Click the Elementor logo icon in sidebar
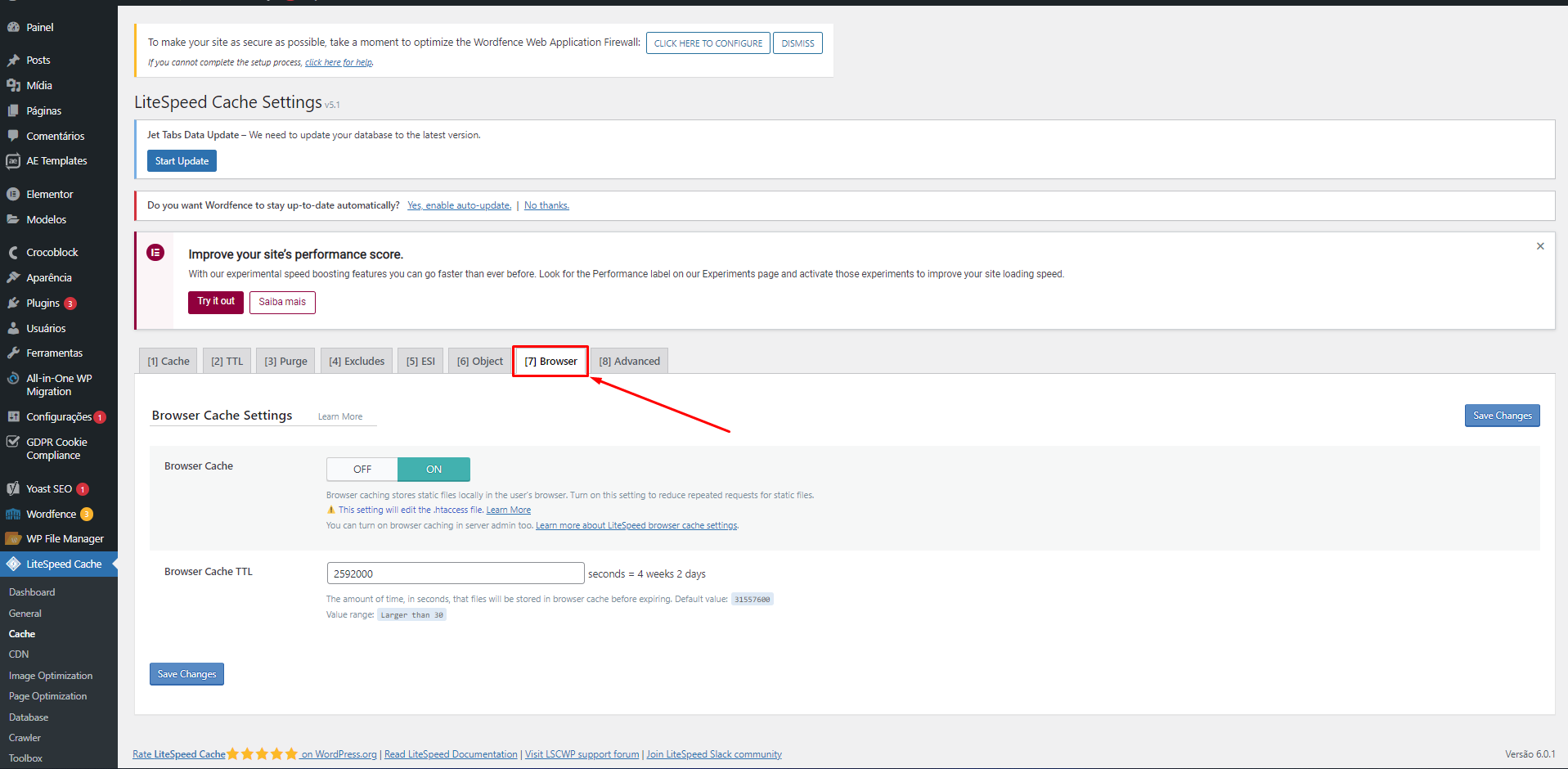Viewport: 1568px width, 769px height. tap(13, 194)
